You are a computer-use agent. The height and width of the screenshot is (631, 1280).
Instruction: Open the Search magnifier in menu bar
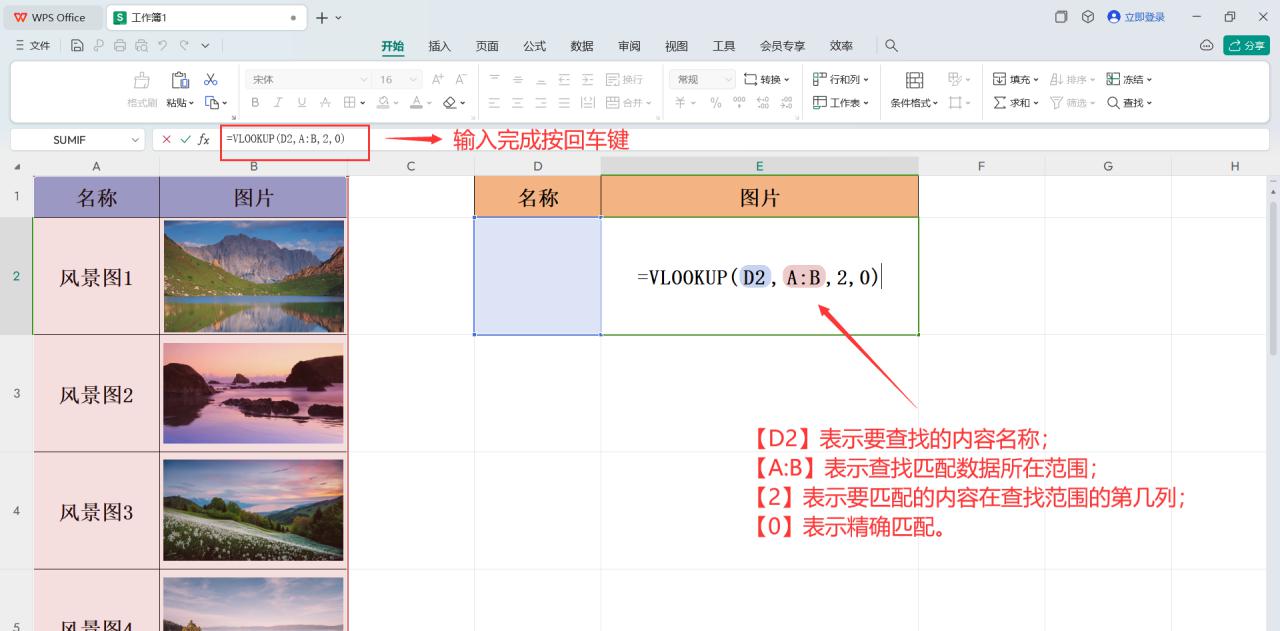[891, 46]
